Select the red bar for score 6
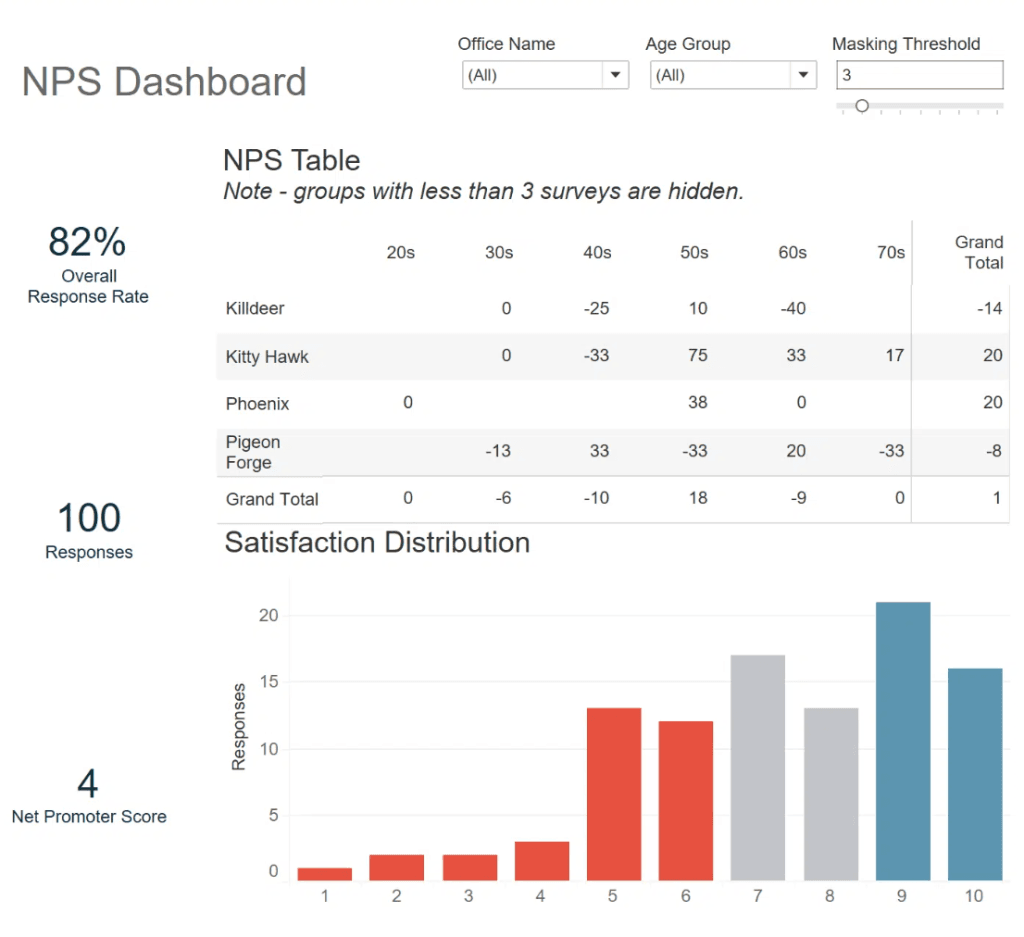1024x937 pixels. pos(686,800)
